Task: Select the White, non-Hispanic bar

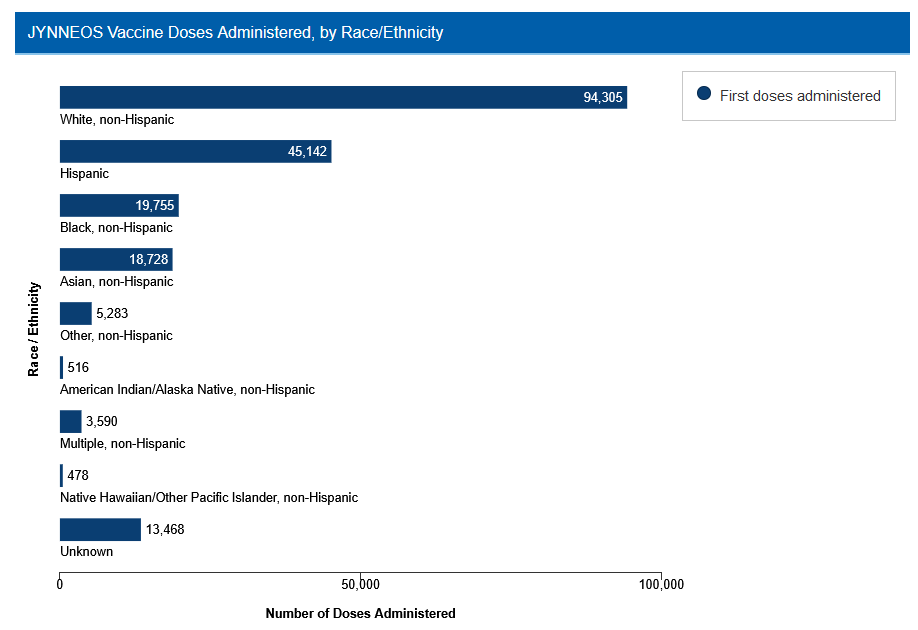Action: click(x=343, y=97)
